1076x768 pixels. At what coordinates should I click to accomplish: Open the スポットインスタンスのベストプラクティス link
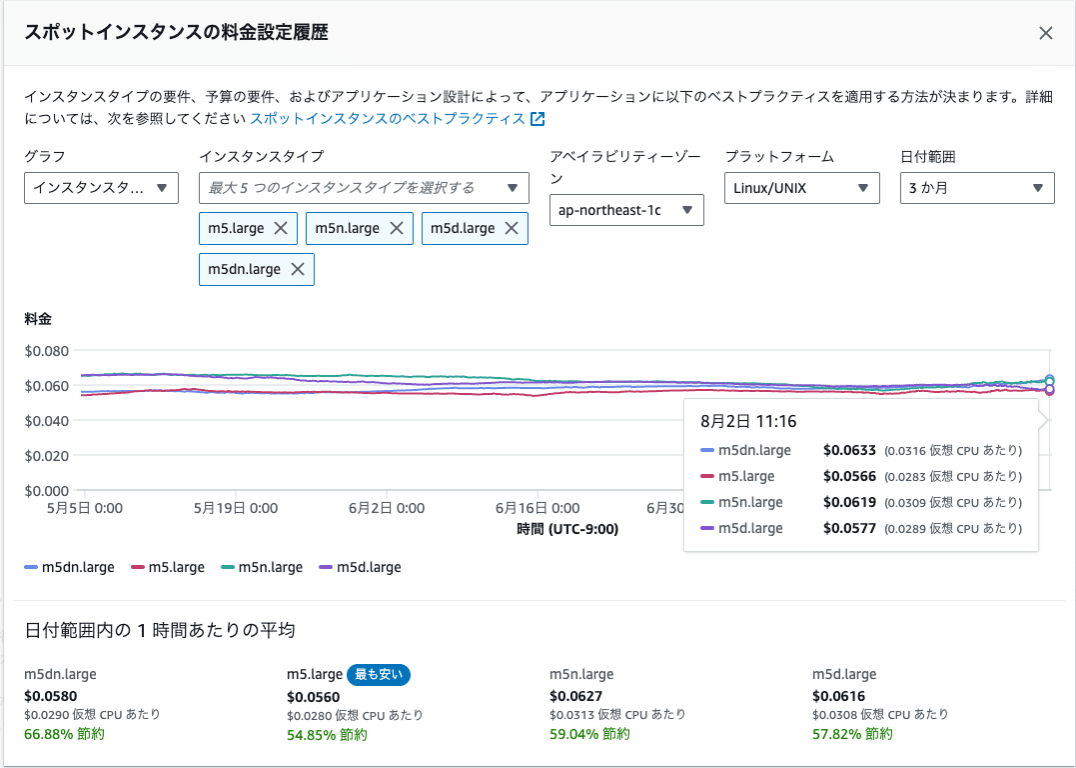(387, 119)
